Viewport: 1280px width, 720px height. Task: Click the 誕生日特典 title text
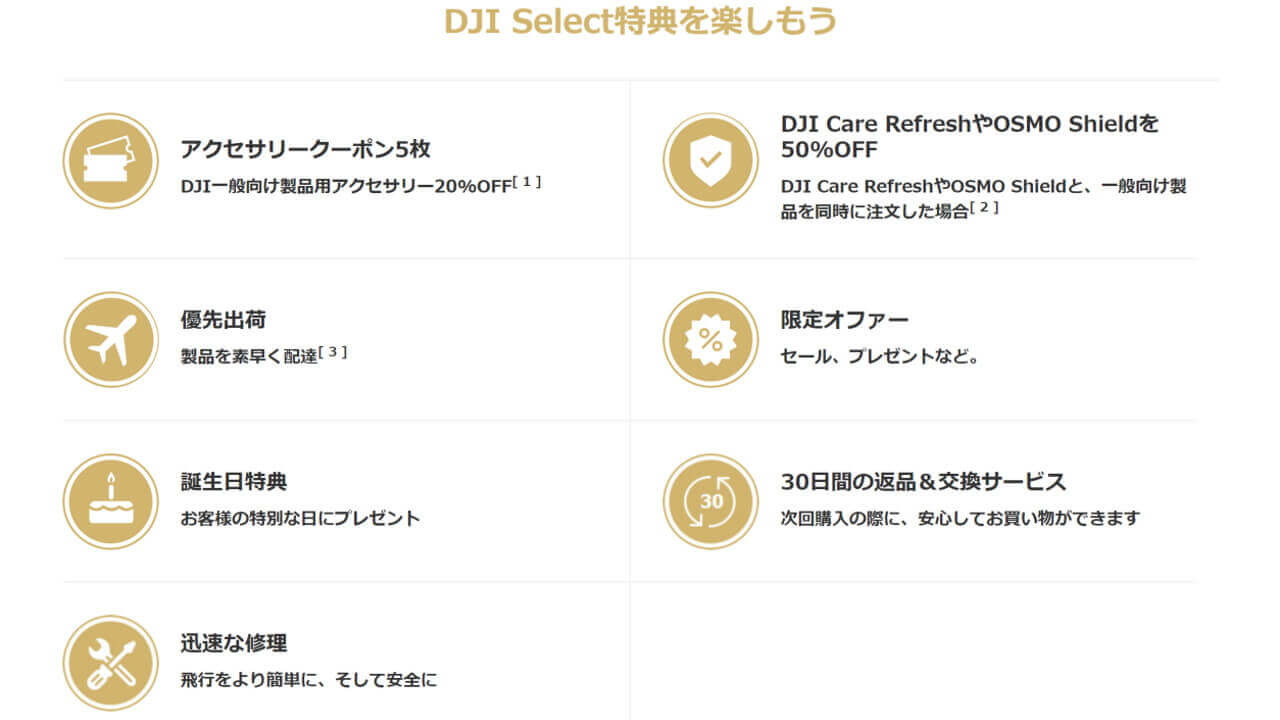(234, 481)
